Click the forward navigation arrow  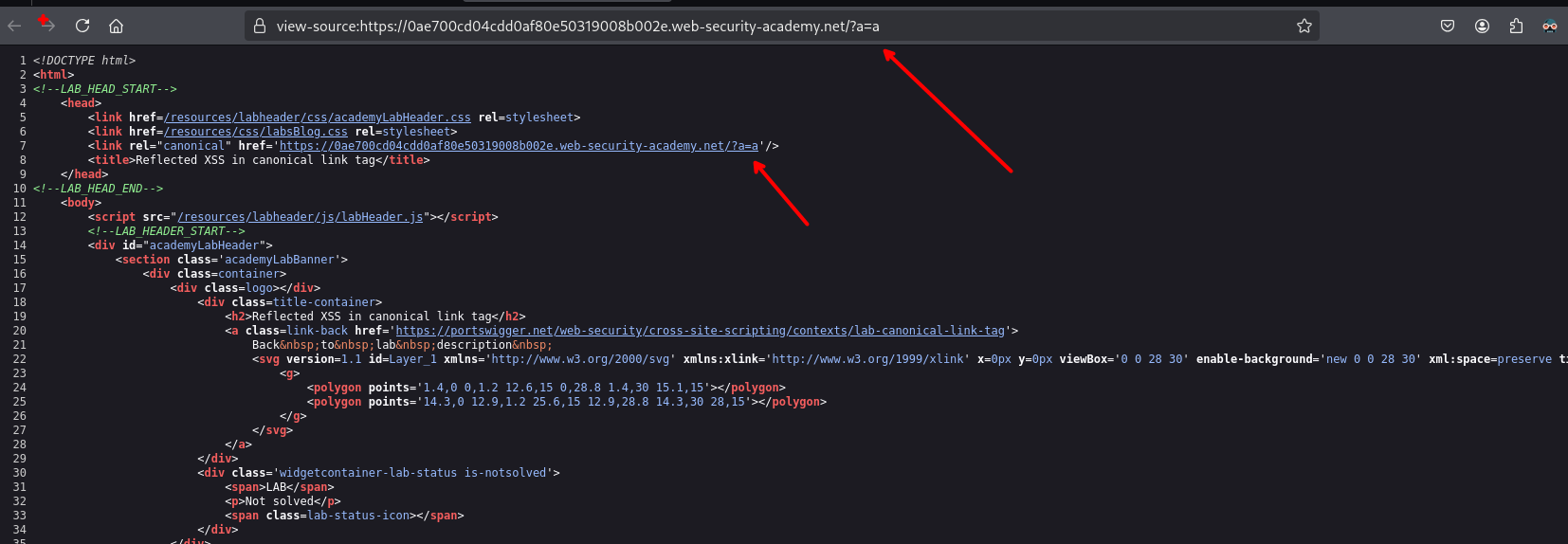(47, 26)
